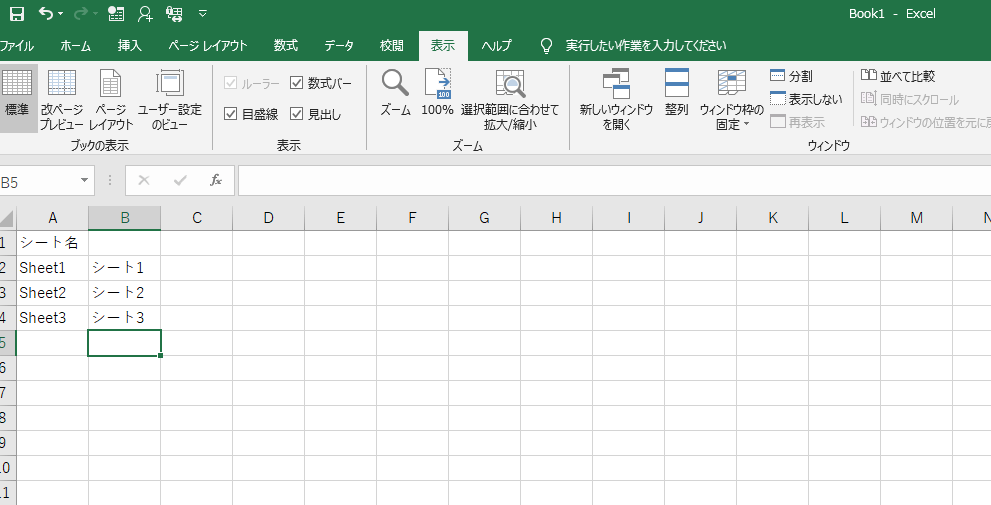Open the ヘルプ tab
This screenshot has height=505, width=991.
pyautogui.click(x=496, y=46)
